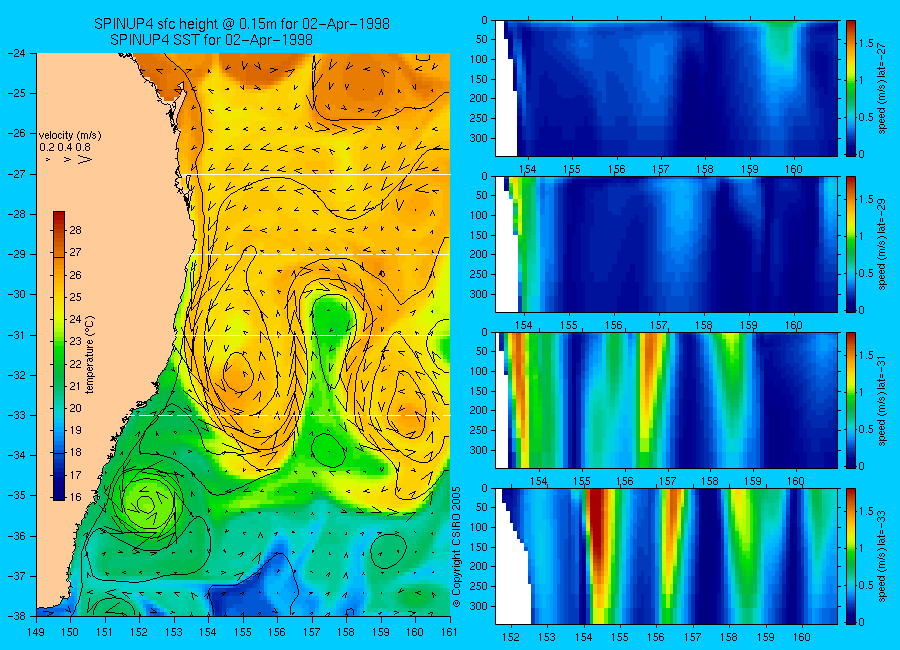Screen dimensions: 900x650
Task: Click the white dashed -33 latitude line on the map
Action: pyautogui.click(x=292, y=415)
